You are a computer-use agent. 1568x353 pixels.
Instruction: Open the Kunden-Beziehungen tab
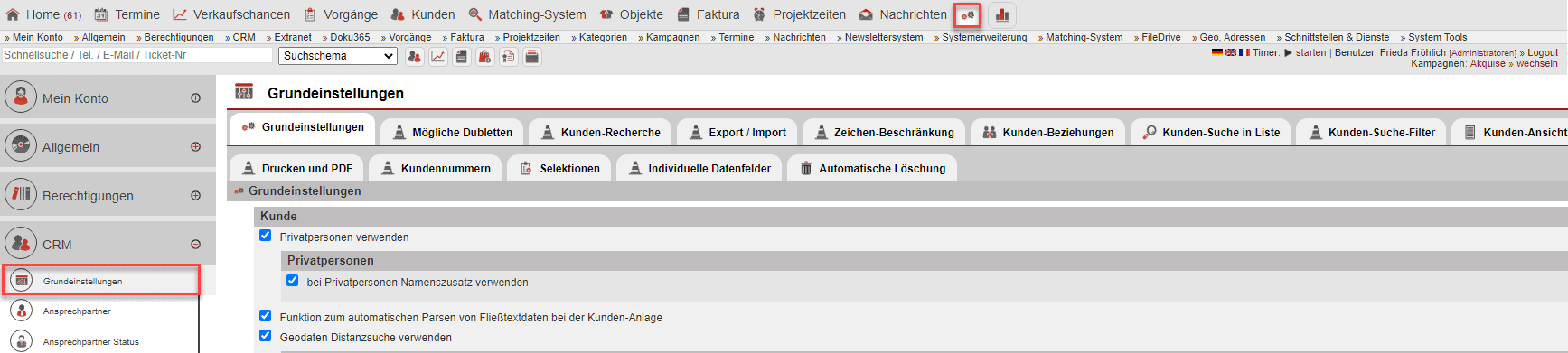click(1047, 132)
